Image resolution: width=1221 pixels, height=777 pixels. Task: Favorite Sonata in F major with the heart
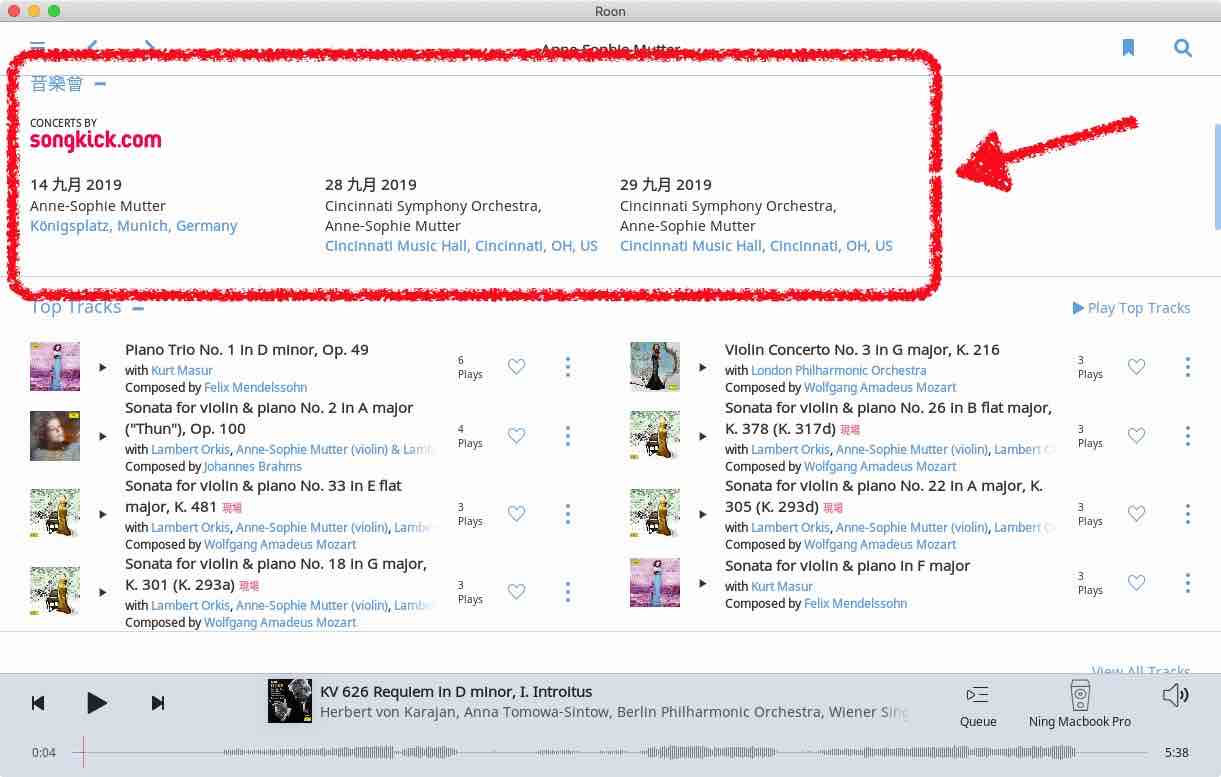(1136, 583)
